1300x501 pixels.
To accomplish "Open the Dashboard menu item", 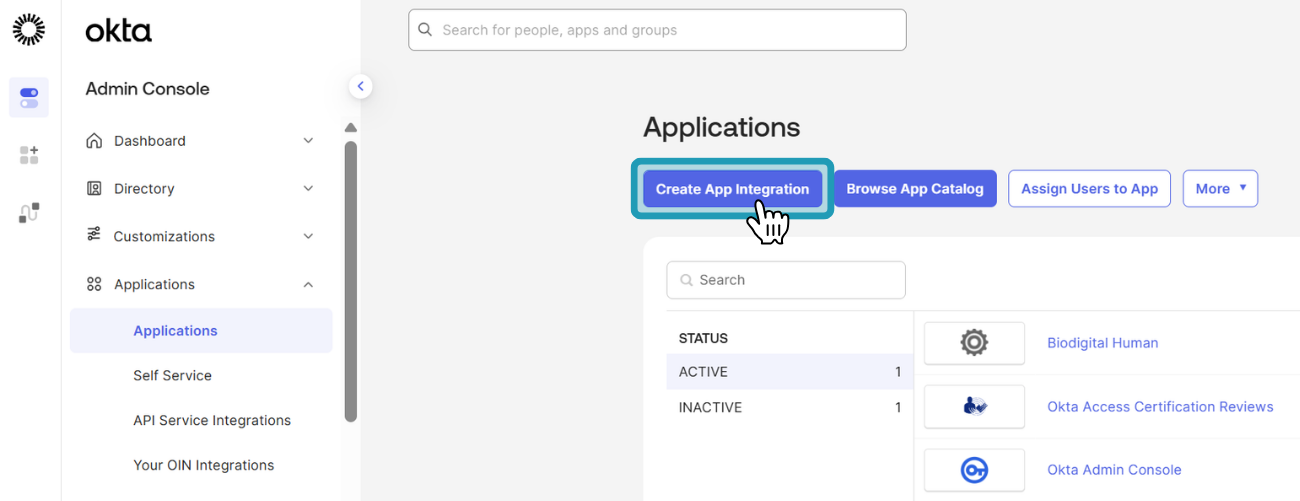I will pyautogui.click(x=201, y=141).
